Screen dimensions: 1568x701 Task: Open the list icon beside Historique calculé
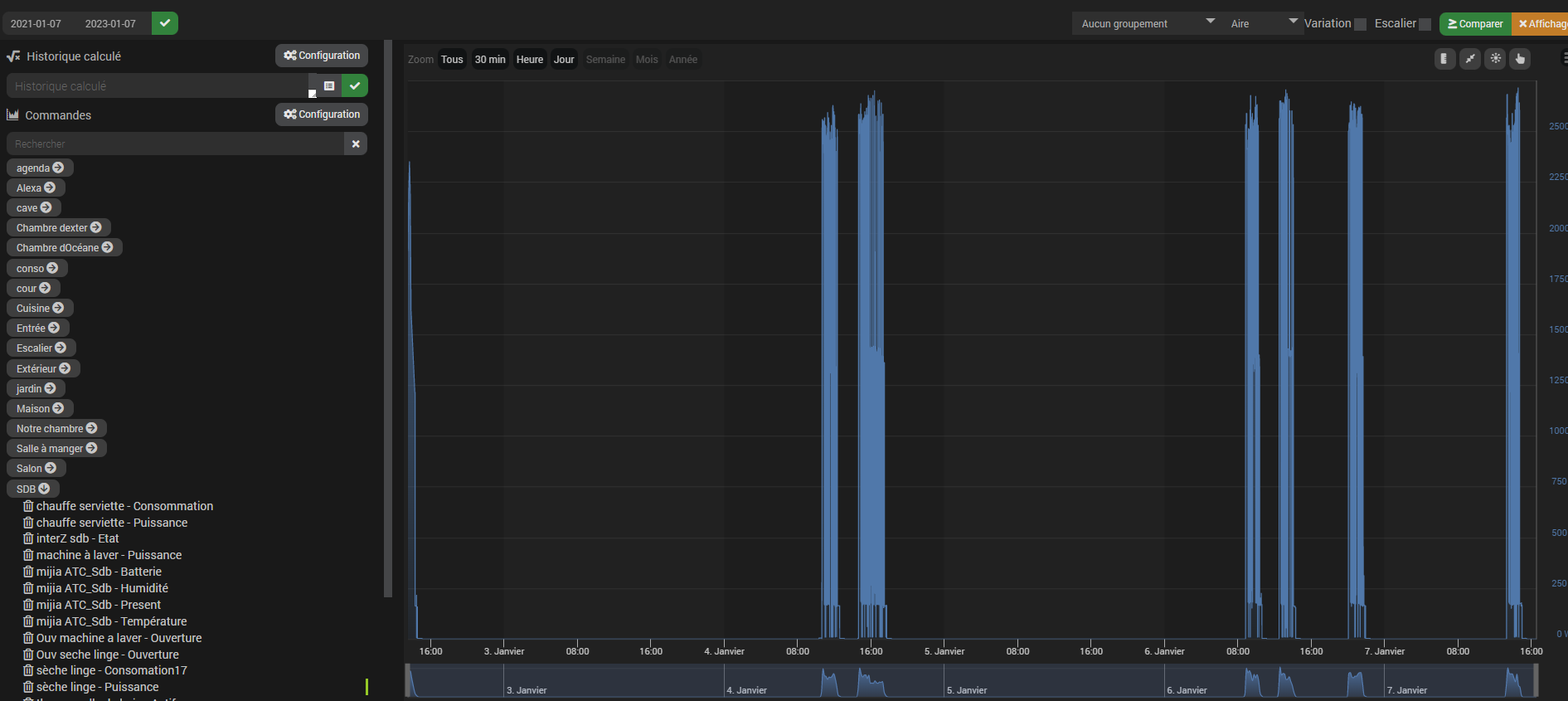tap(329, 86)
